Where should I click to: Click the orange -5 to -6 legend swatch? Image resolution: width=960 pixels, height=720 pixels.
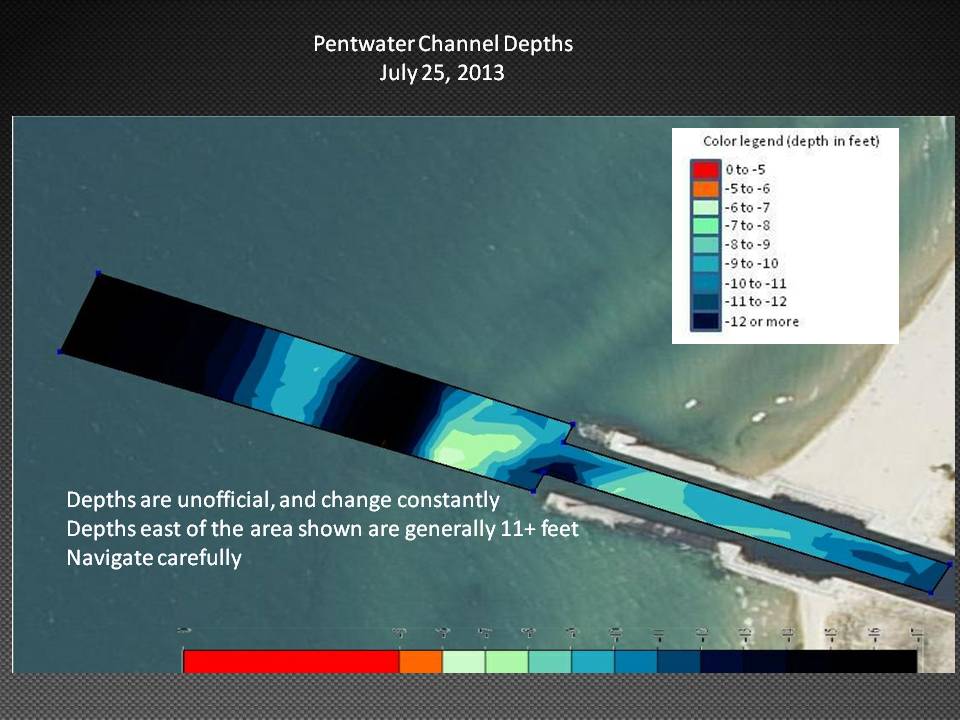pos(705,188)
